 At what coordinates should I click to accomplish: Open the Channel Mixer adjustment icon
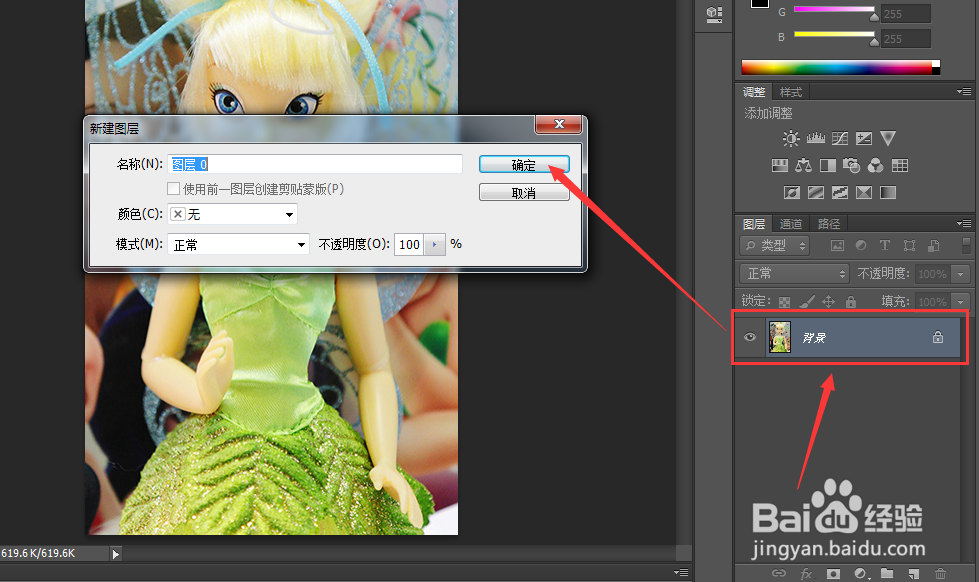876,166
